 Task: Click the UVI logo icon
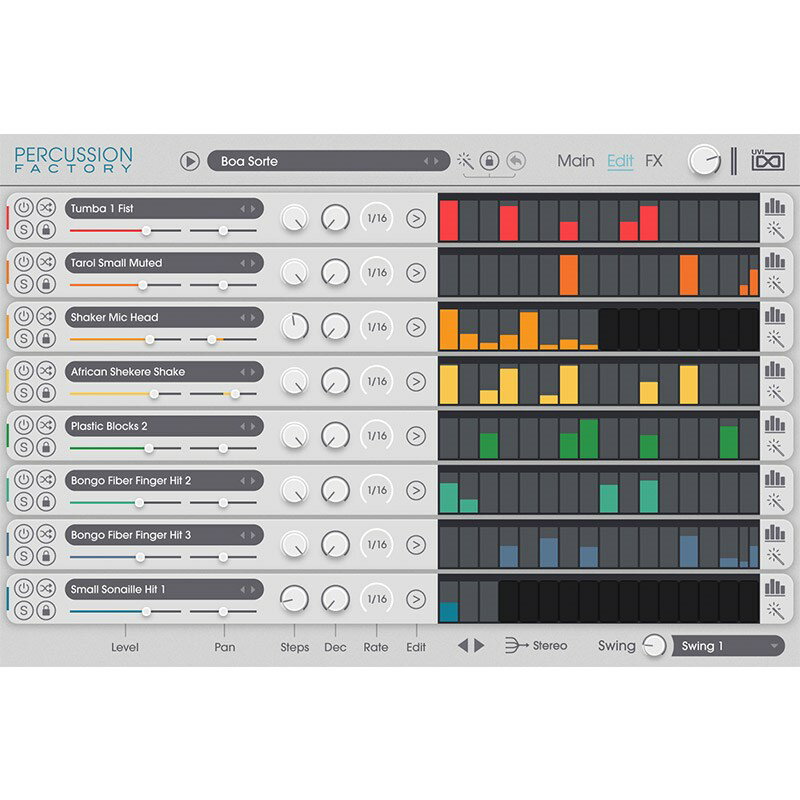(x=768, y=160)
